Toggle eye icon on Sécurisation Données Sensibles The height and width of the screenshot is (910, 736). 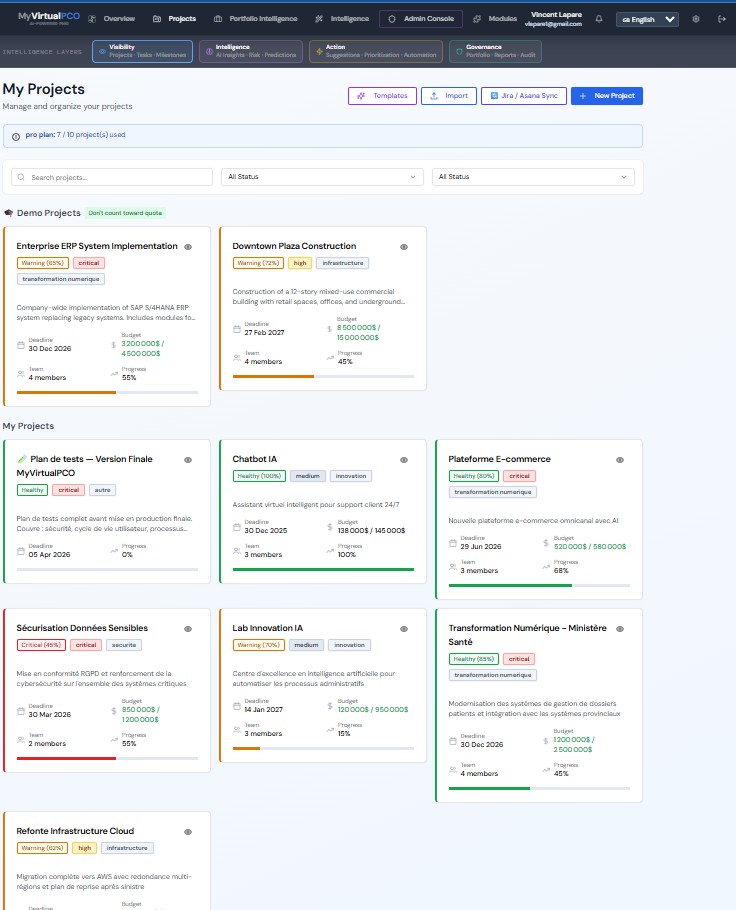click(x=188, y=629)
